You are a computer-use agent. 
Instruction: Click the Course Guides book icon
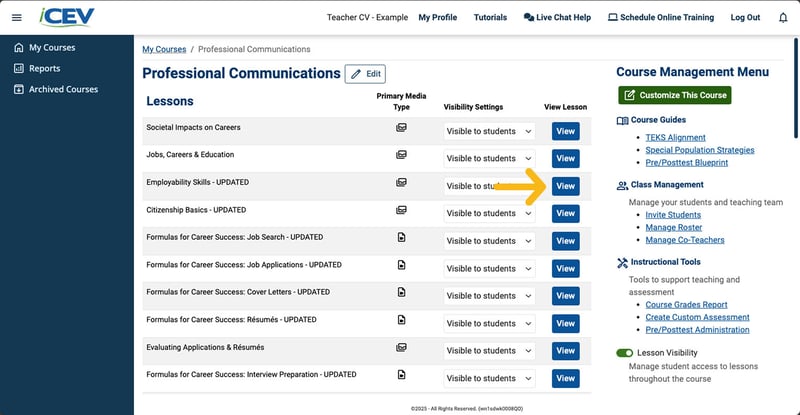tap(622, 120)
